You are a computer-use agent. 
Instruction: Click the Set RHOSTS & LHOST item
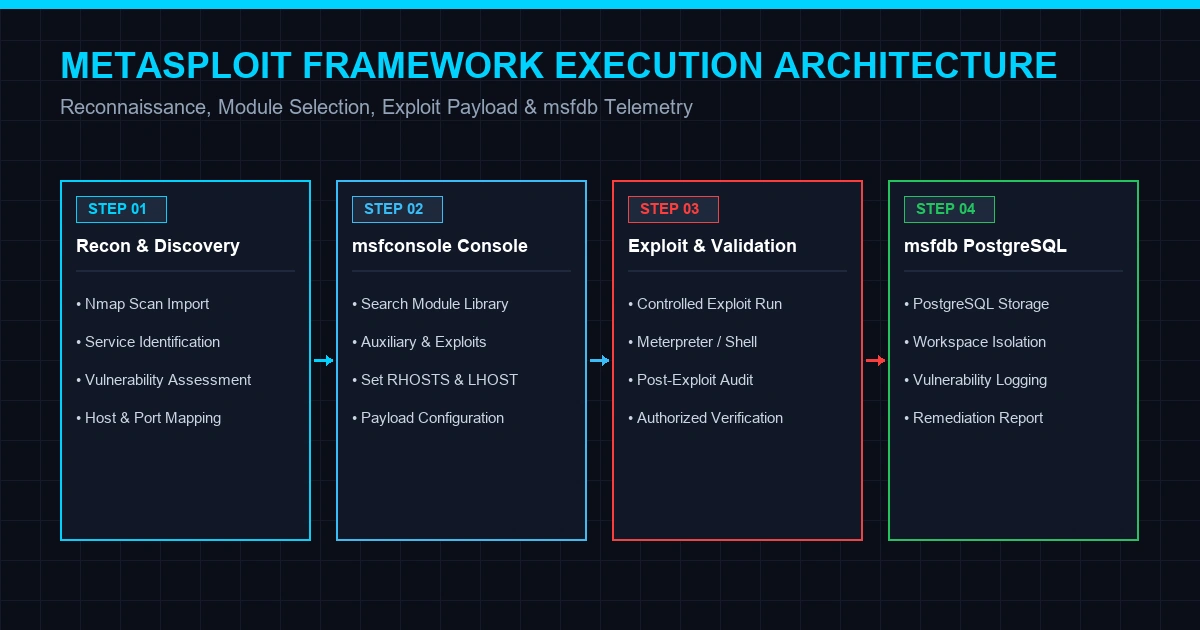[435, 380]
